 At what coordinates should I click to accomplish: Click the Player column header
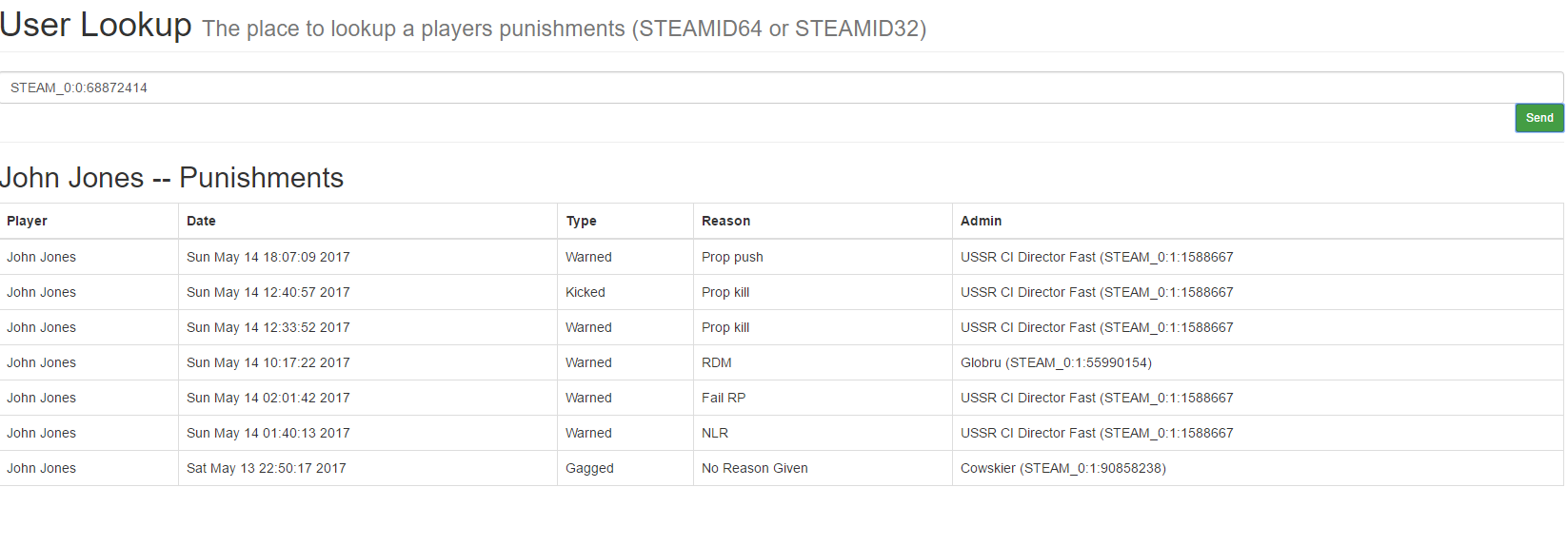point(28,221)
